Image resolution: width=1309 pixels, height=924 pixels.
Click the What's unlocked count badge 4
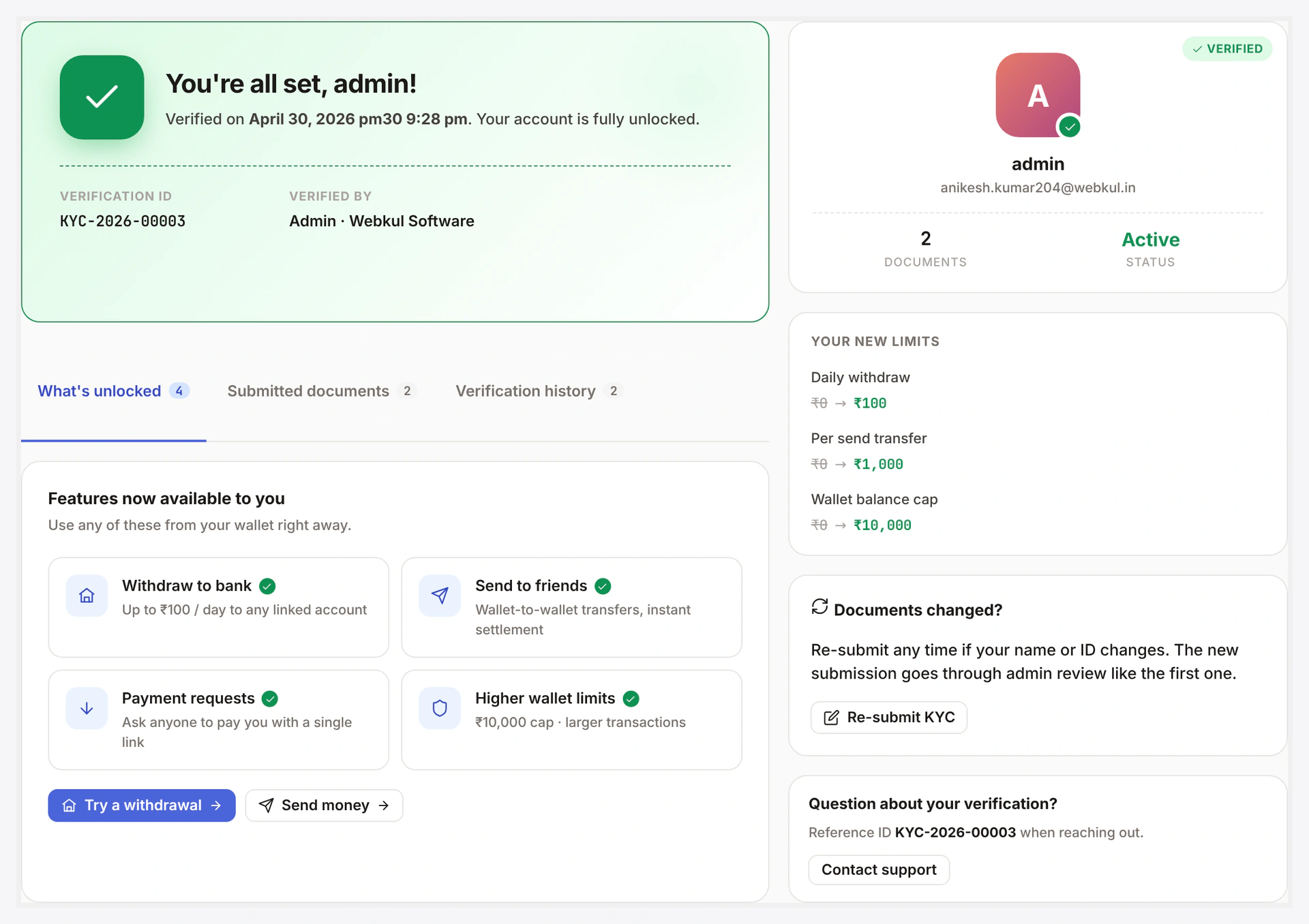coord(179,391)
